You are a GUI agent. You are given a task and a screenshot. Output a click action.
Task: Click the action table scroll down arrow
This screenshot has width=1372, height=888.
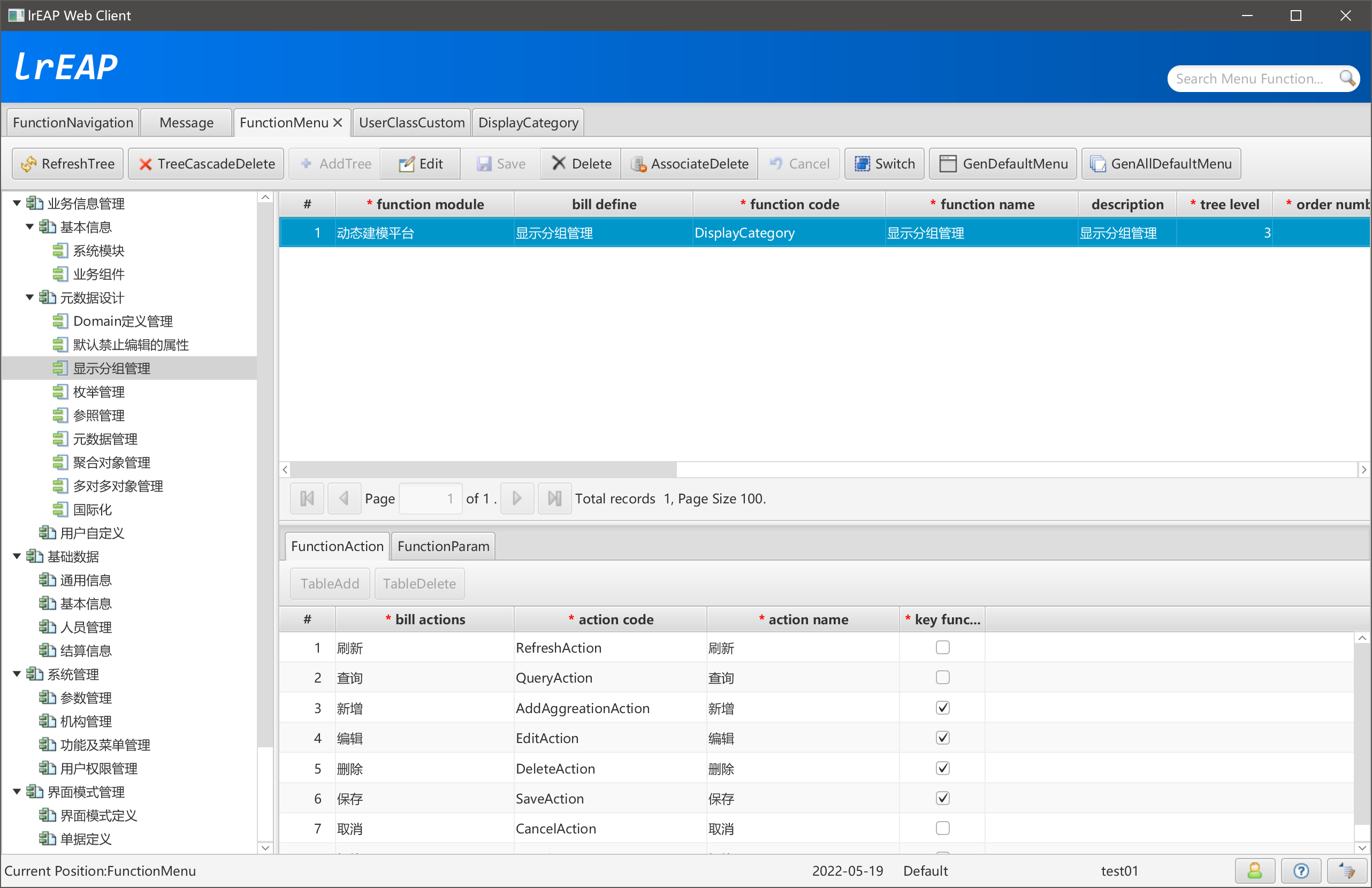(1362, 847)
